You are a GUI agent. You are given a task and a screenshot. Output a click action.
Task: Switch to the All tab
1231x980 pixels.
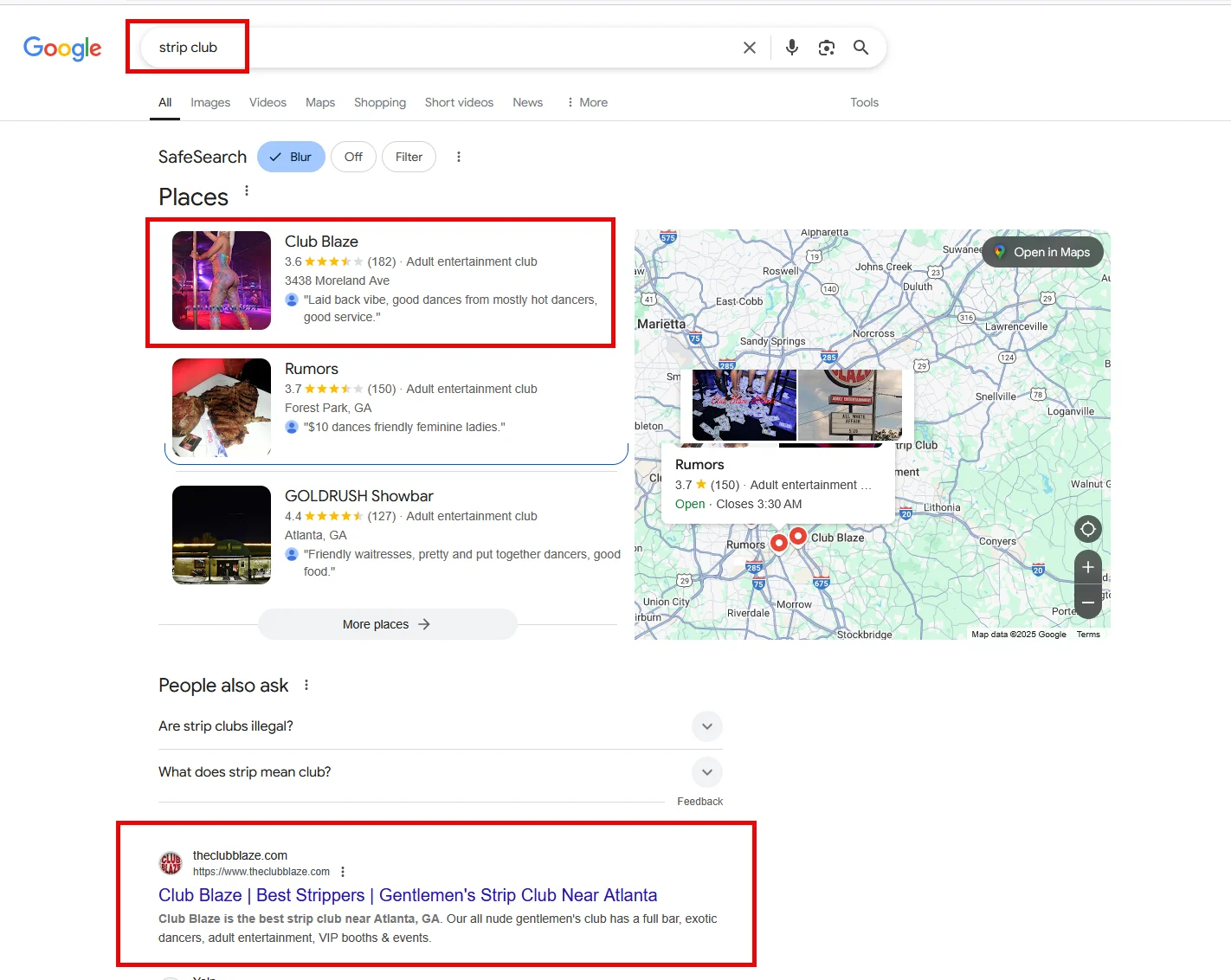click(x=164, y=102)
